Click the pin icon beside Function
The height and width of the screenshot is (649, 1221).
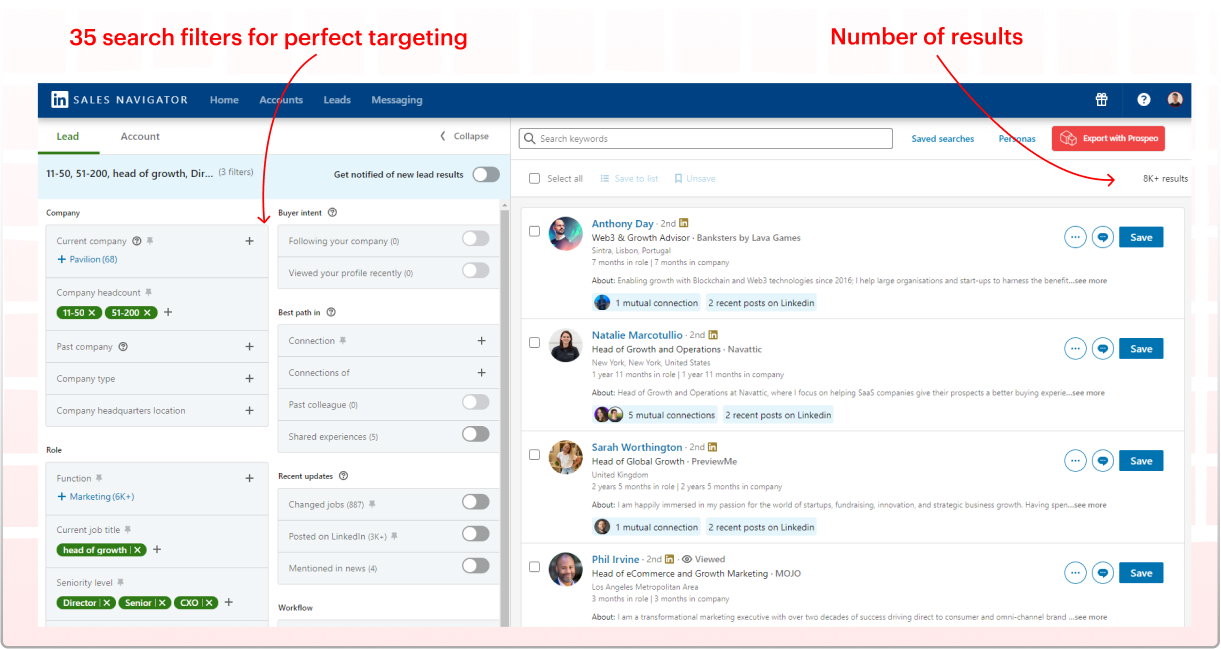click(100, 479)
